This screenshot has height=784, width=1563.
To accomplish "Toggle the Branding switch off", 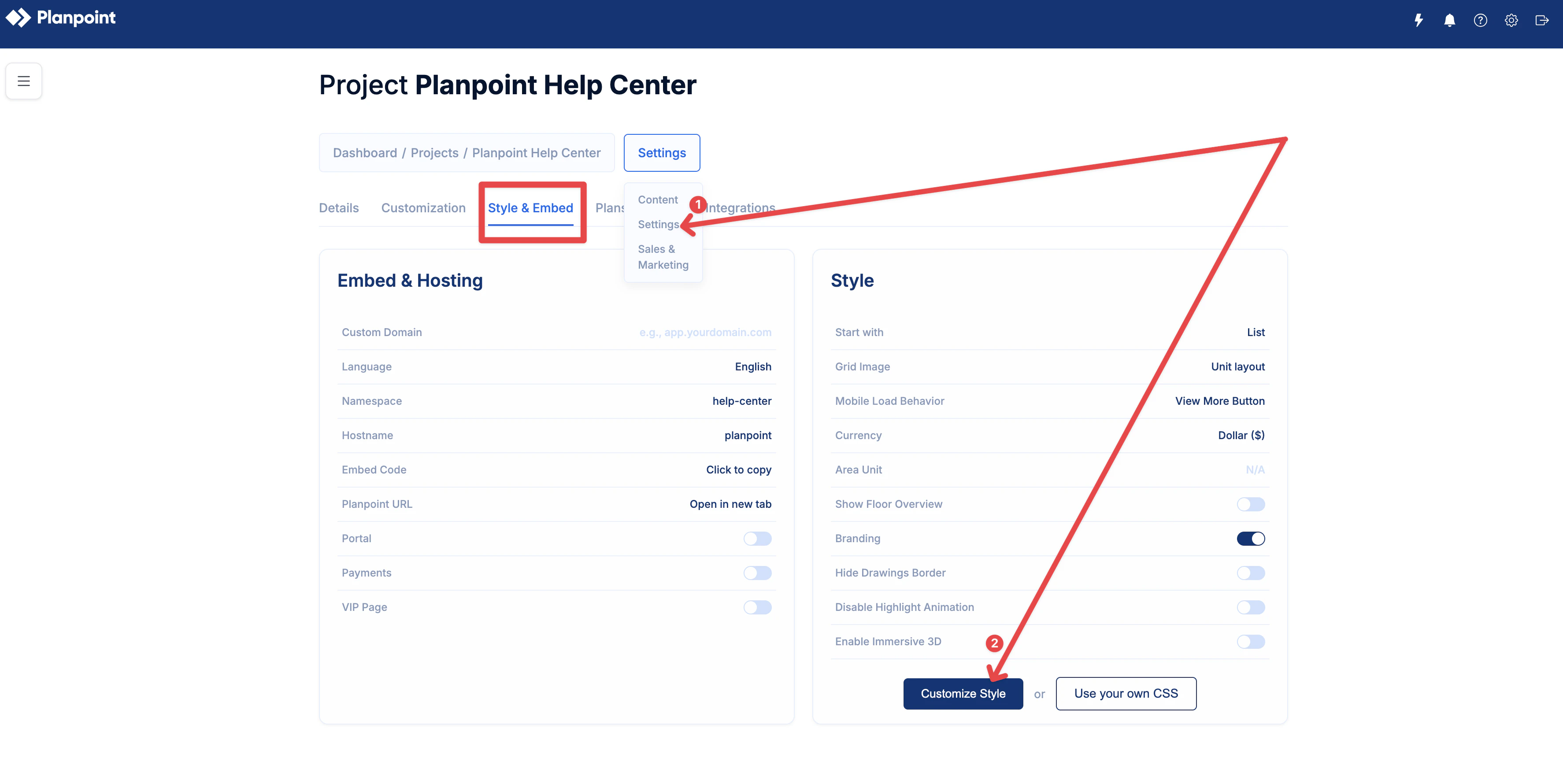I will pyautogui.click(x=1251, y=538).
